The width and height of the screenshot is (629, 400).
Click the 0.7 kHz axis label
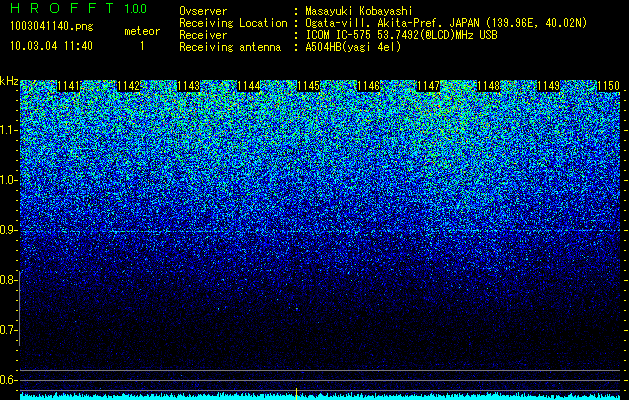(x=9, y=330)
